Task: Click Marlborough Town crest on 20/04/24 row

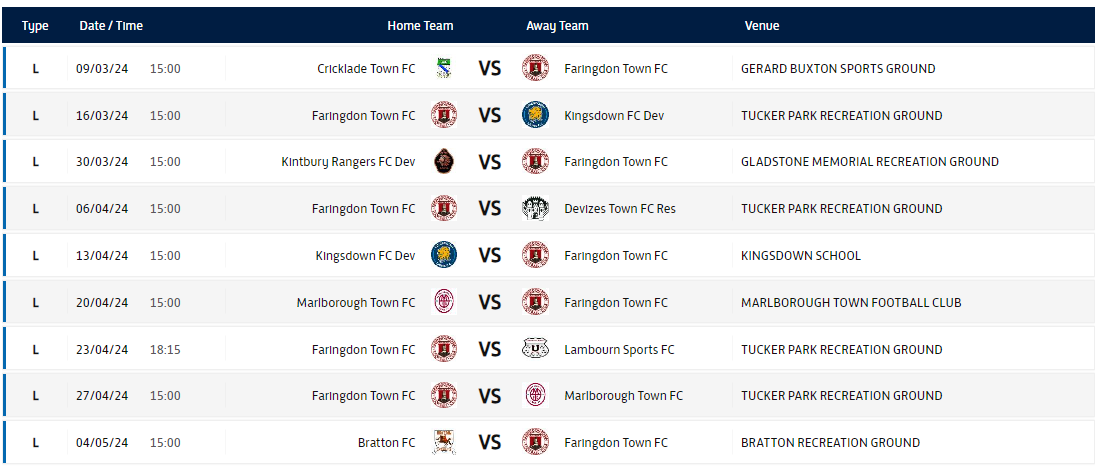Action: (x=444, y=302)
